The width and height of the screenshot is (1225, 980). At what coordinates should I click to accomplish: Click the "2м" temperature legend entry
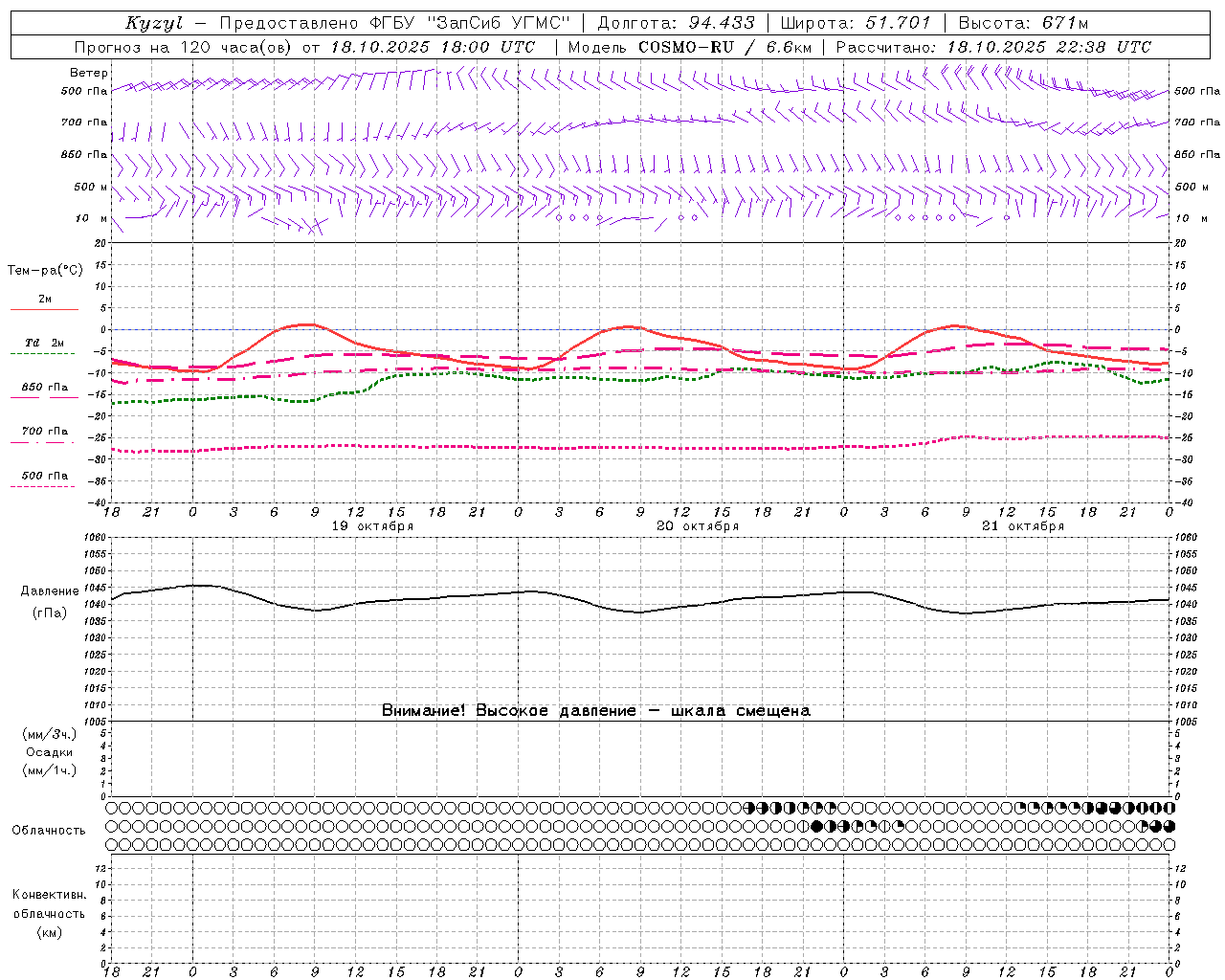tap(45, 299)
